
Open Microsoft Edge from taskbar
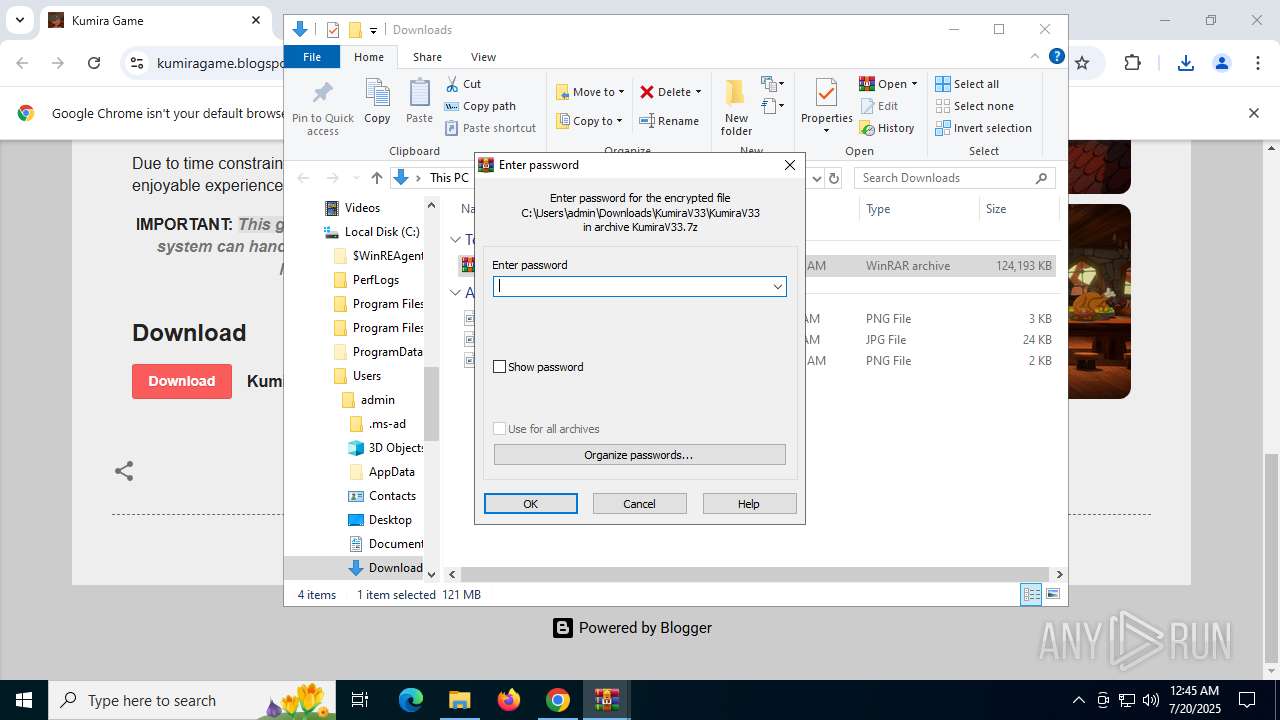click(411, 700)
